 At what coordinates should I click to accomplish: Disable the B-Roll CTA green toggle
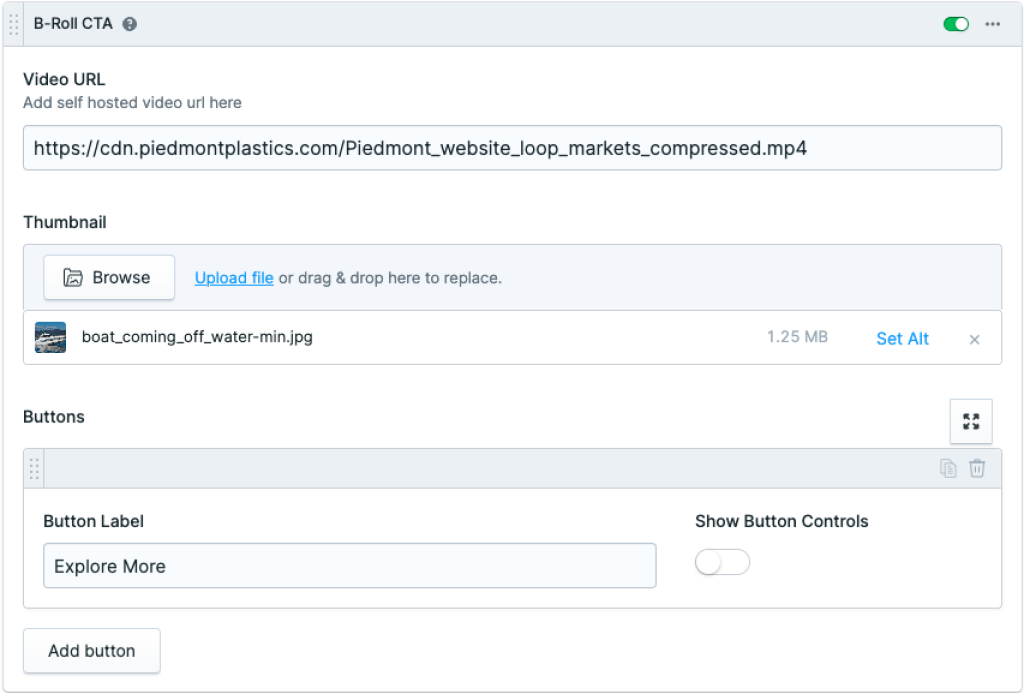tap(956, 24)
